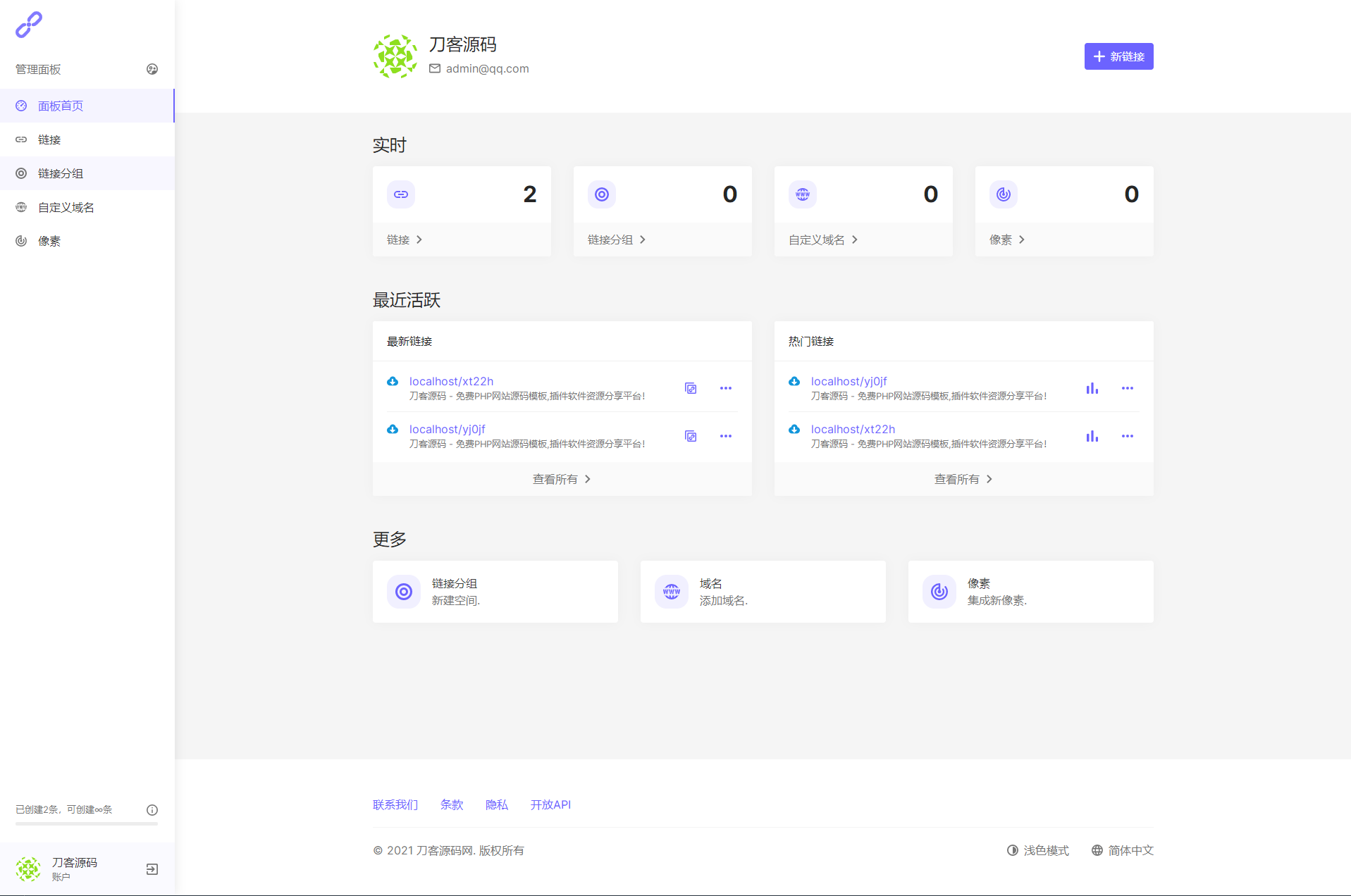Click the 刀客源码 profile avatar in header
Viewport: 1351px width, 896px height.
[395, 56]
